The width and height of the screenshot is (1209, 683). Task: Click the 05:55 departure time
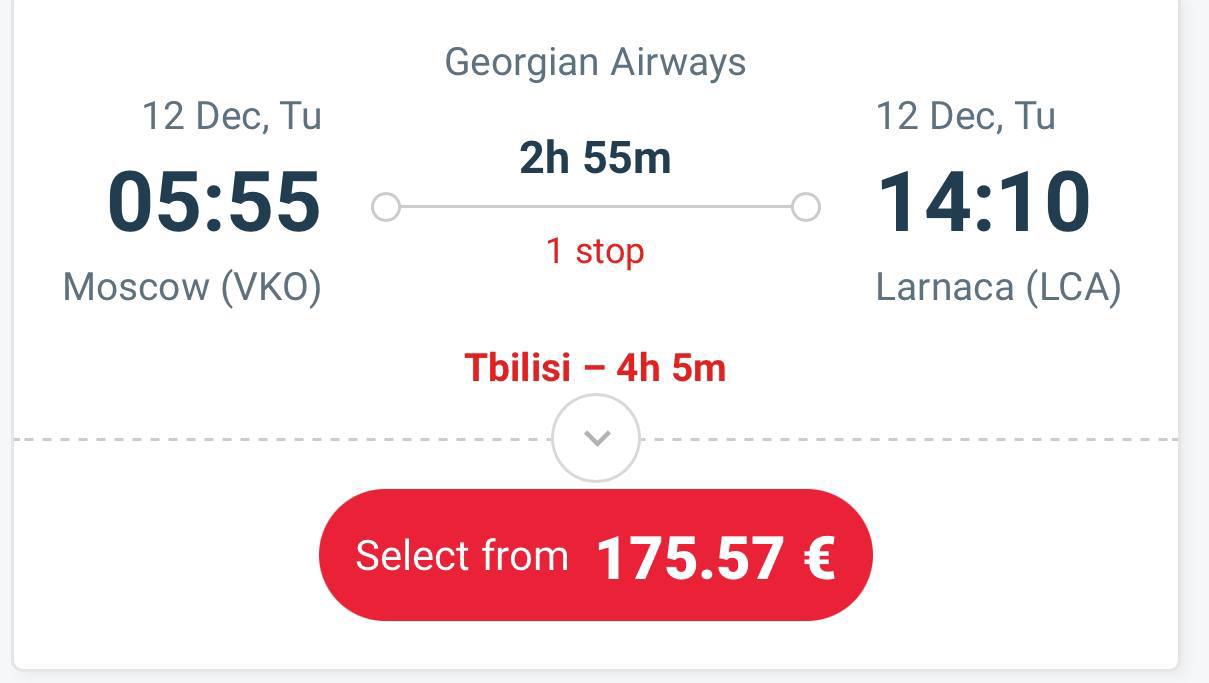point(214,203)
